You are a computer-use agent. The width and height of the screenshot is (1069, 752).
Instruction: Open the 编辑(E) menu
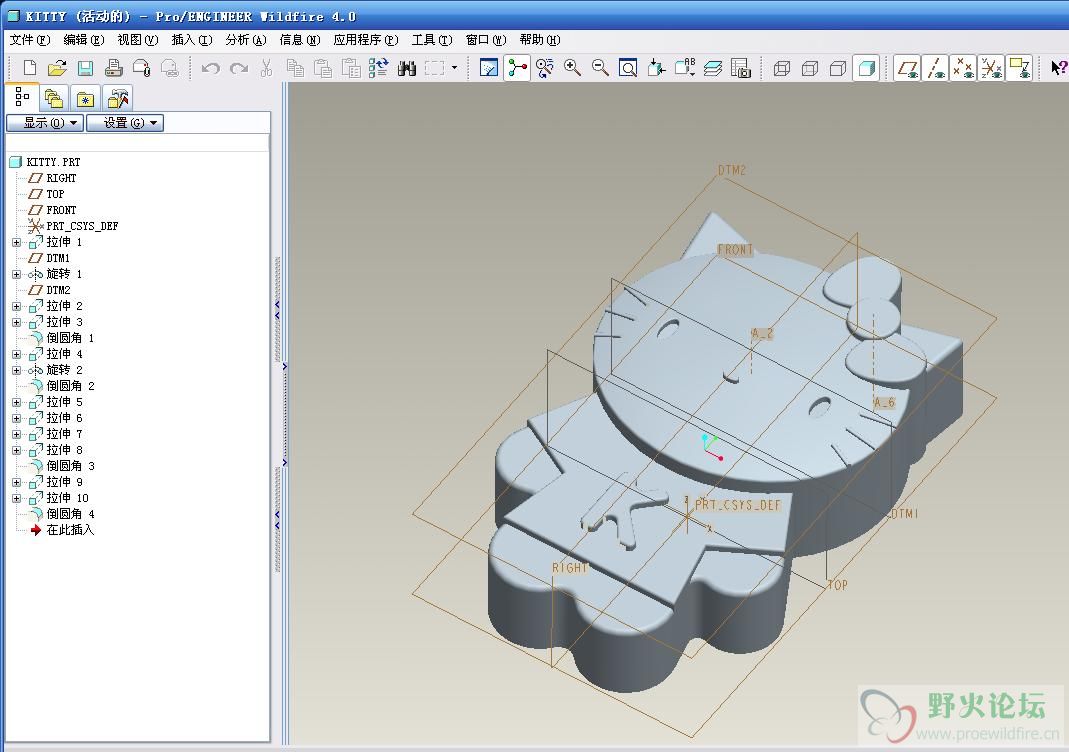tap(83, 40)
